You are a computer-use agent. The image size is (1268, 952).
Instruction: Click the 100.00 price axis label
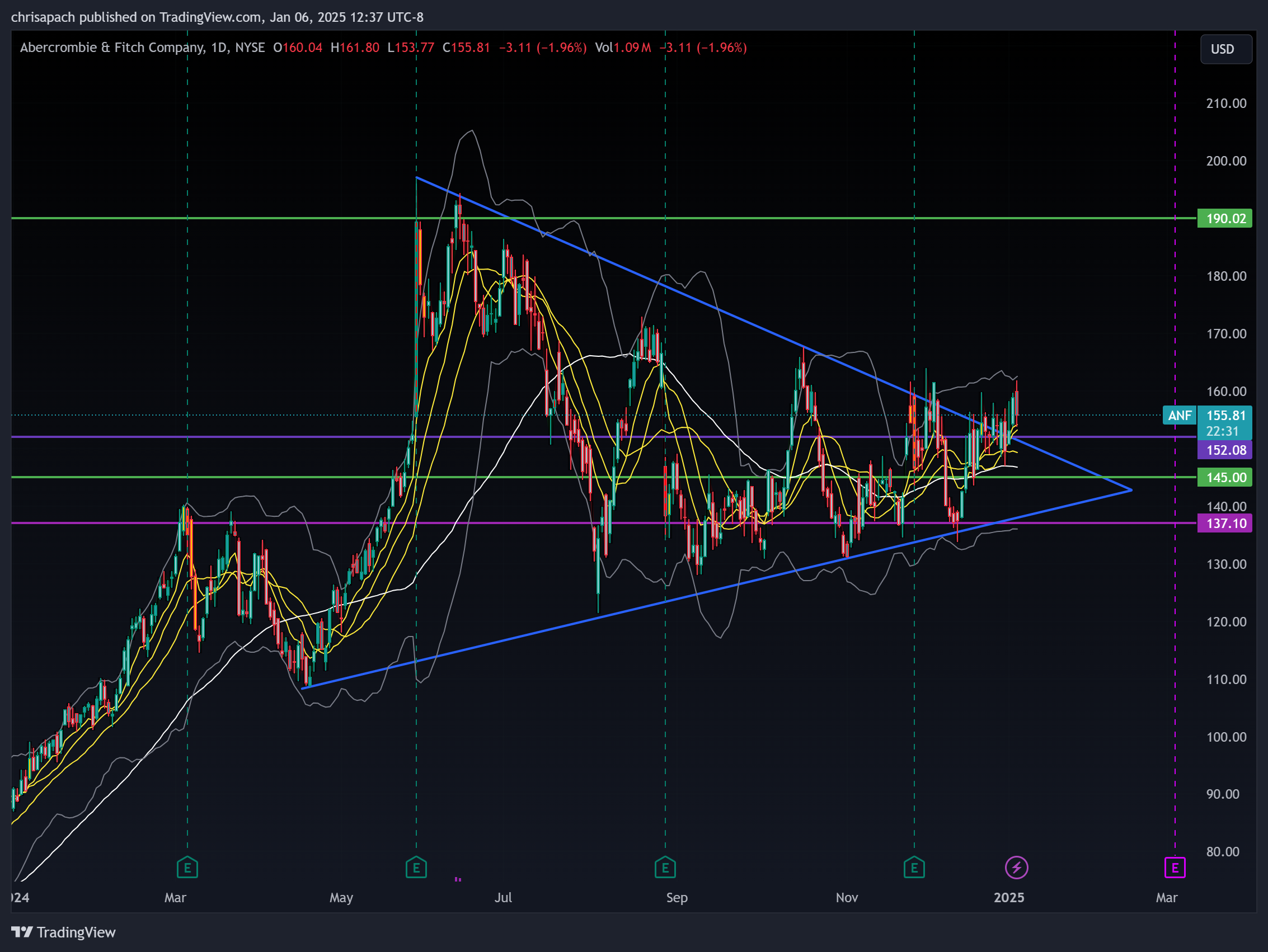coord(1225,737)
